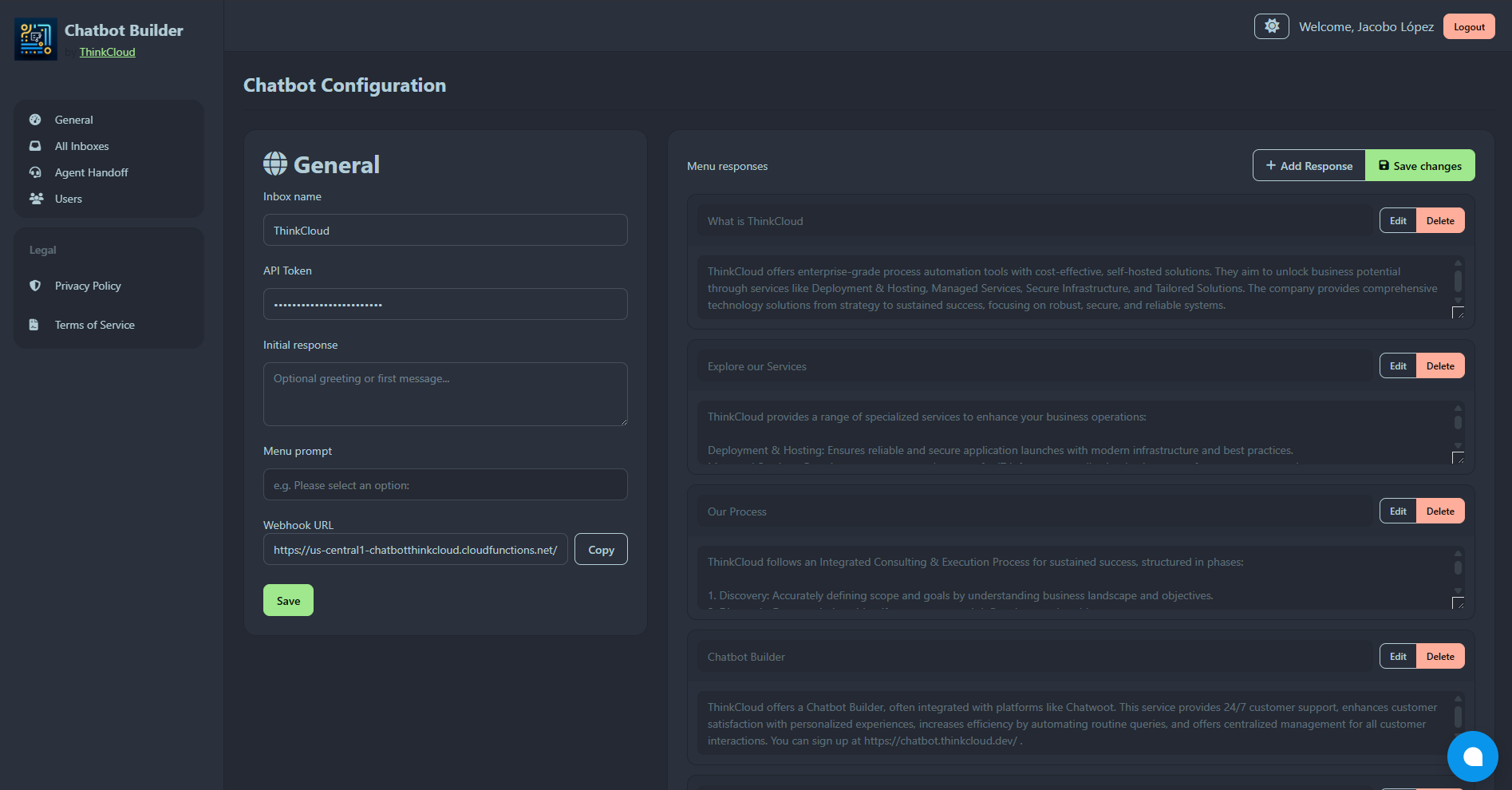The width and height of the screenshot is (1512, 790).
Task: Focus the Inbox name field
Action: pyautogui.click(x=445, y=230)
